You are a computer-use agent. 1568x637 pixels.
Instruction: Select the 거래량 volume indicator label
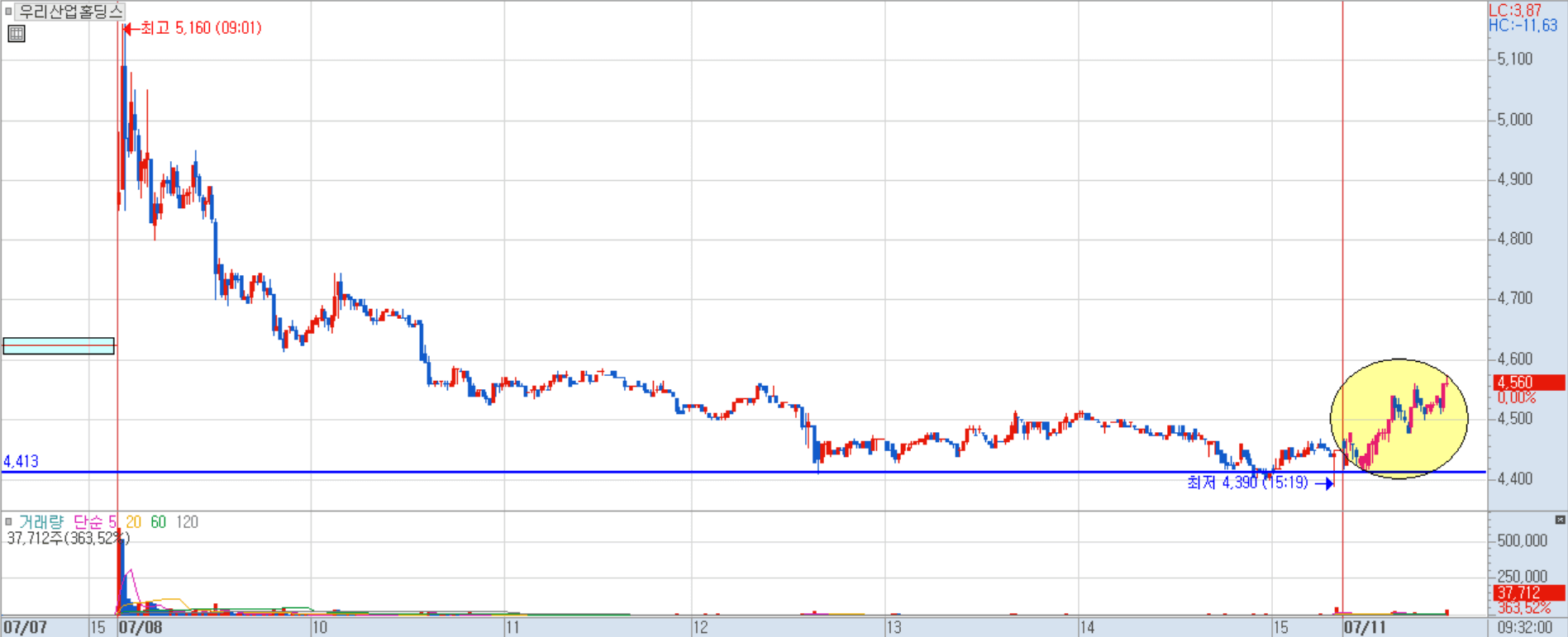coord(41,522)
